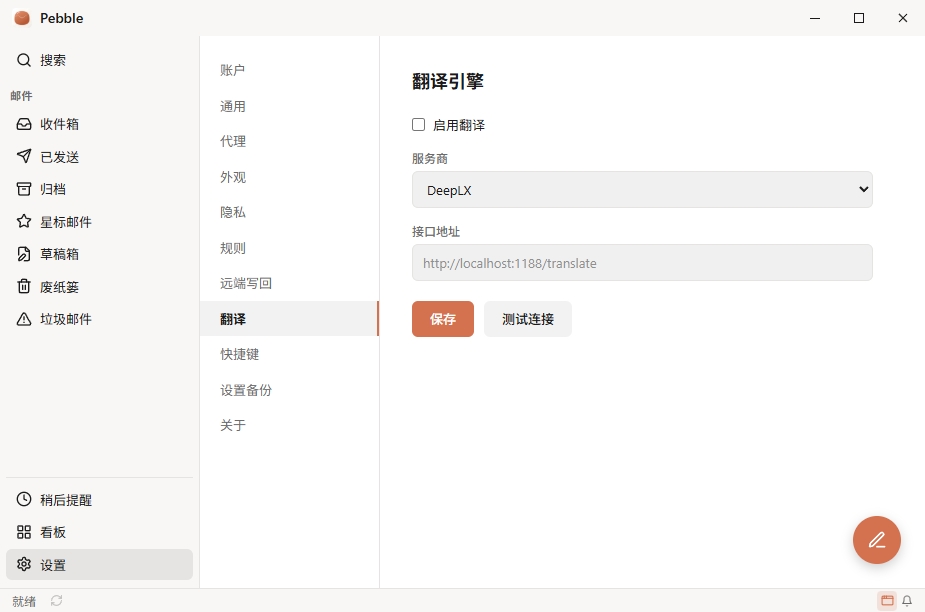Screen dimensions: 925x612
Task: Select the 翻译 settings tab
Action: (x=289, y=319)
